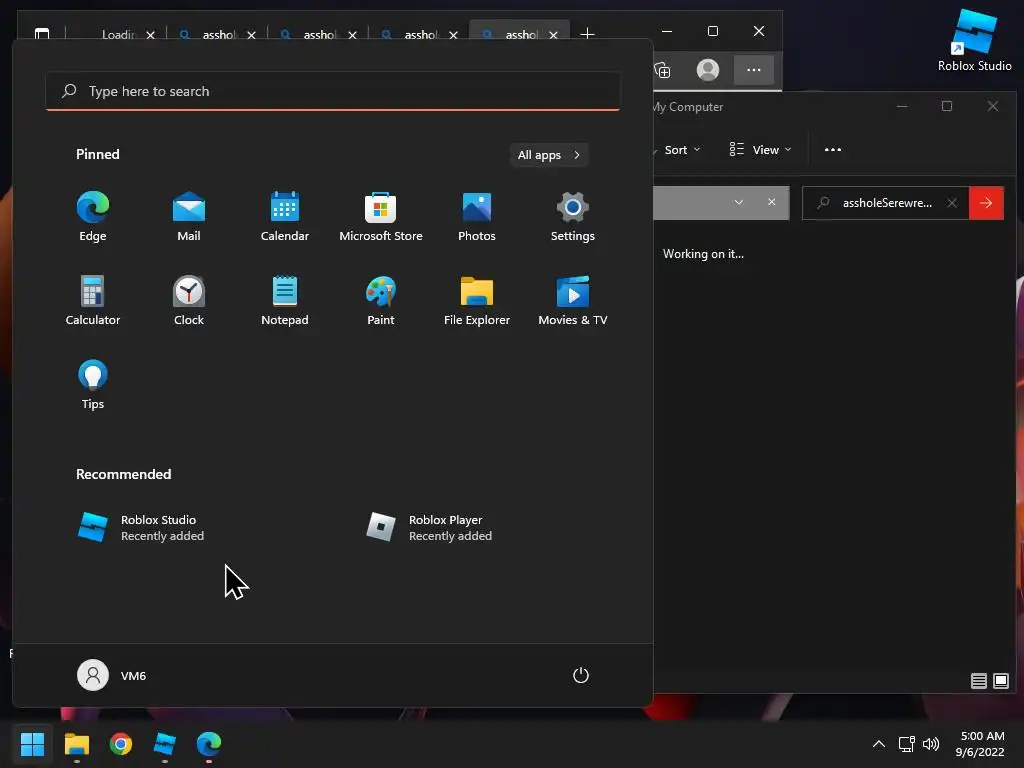Open Google Chrome from the taskbar
This screenshot has height=768, width=1024.
tap(121, 743)
